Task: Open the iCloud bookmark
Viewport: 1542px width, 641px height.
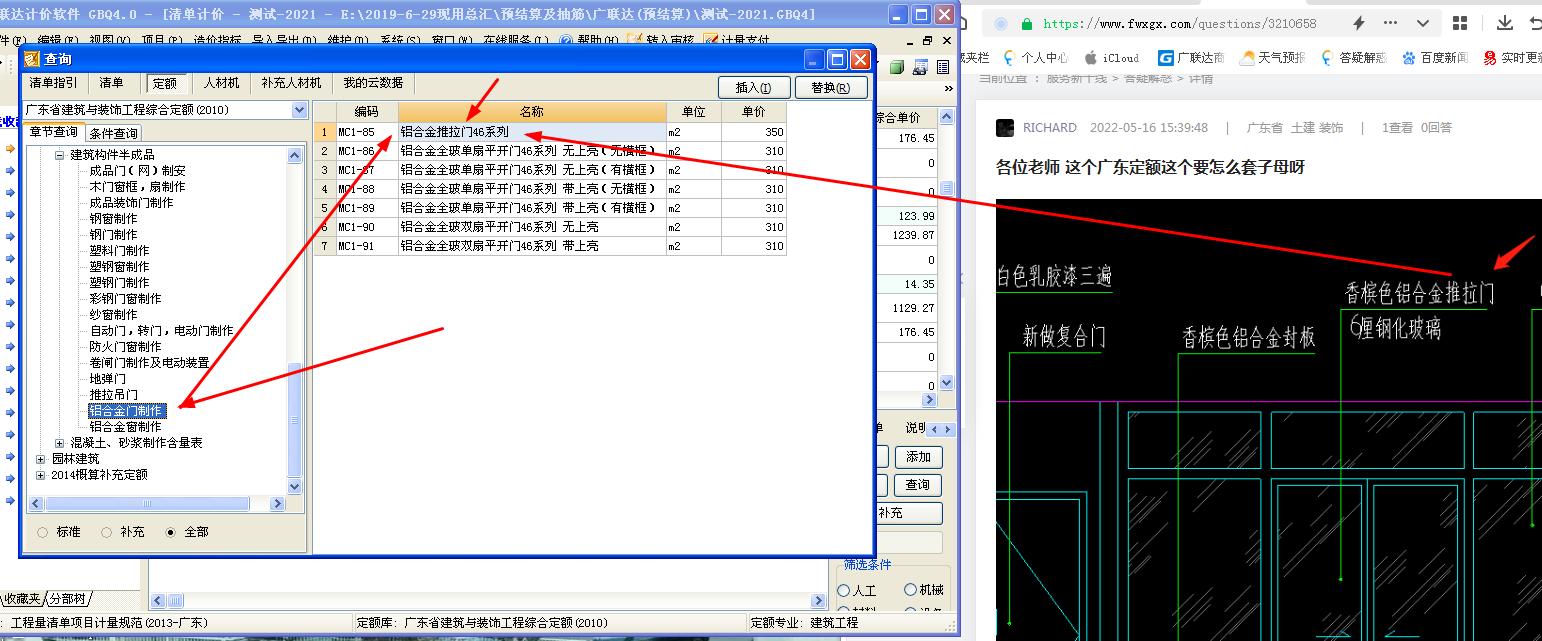Action: (1112, 58)
